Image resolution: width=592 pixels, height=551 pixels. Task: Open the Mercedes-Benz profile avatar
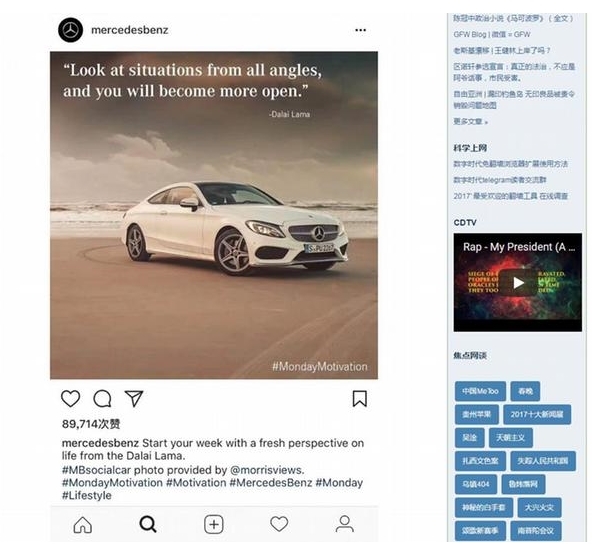70,30
